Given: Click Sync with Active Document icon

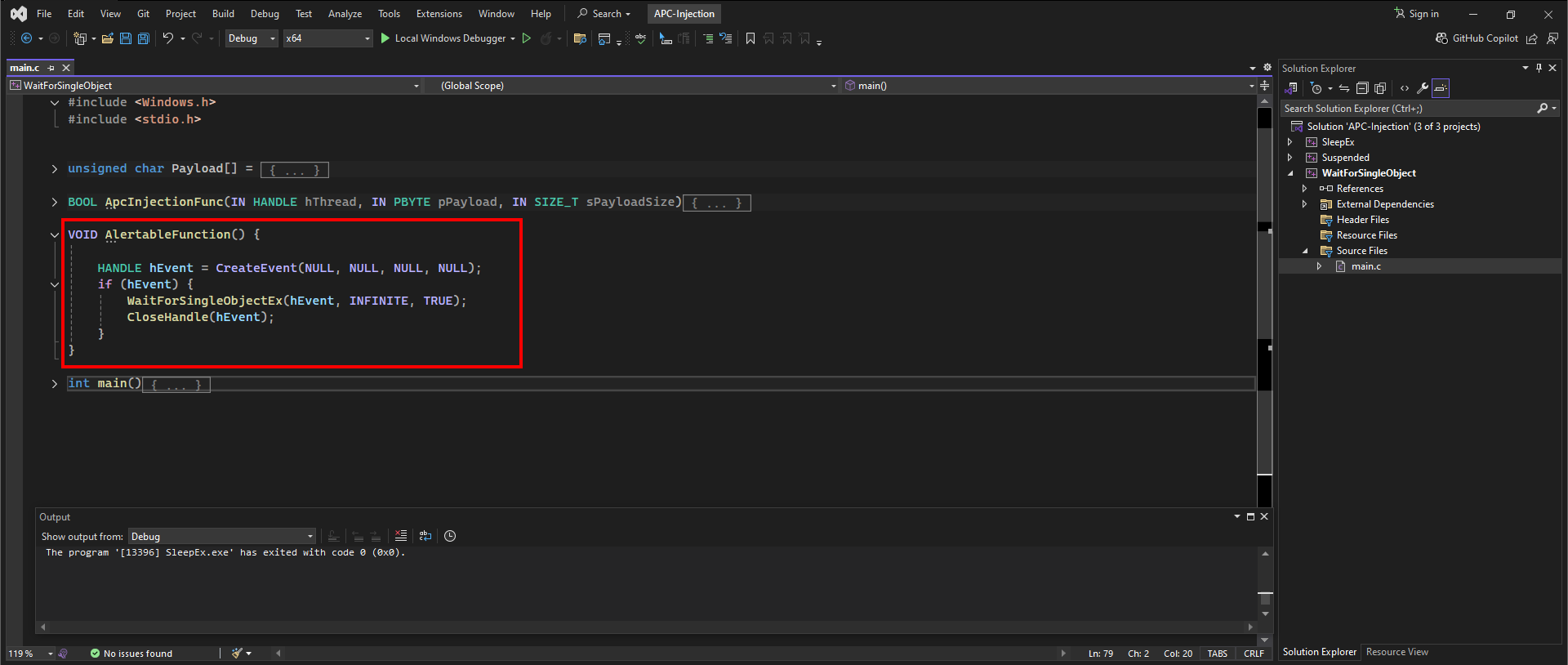Looking at the screenshot, I should tap(1344, 88).
